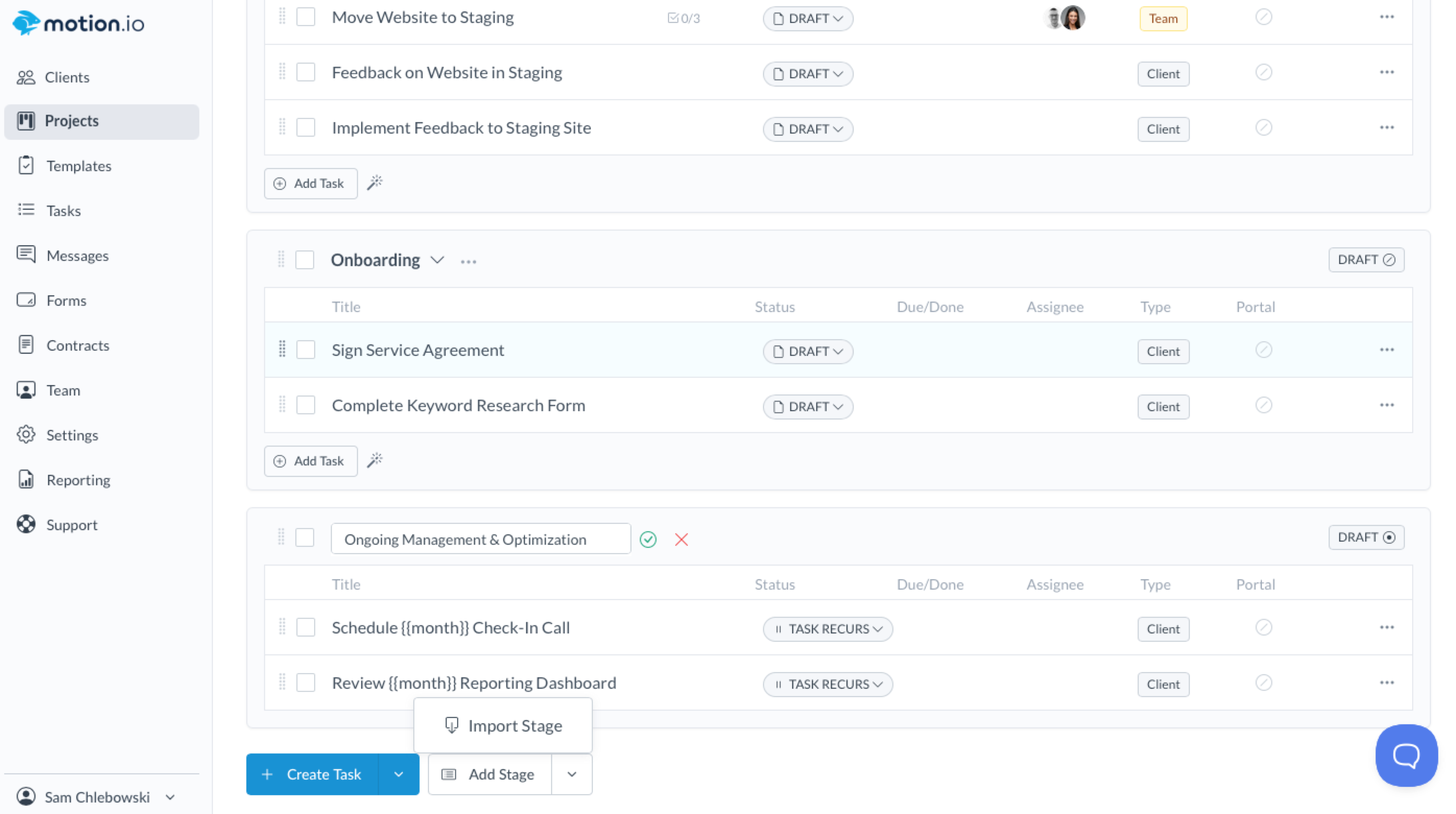Image resolution: width=1456 pixels, height=814 pixels.
Task: Click DRAFT badge on Onboarding stage
Action: 1366,259
